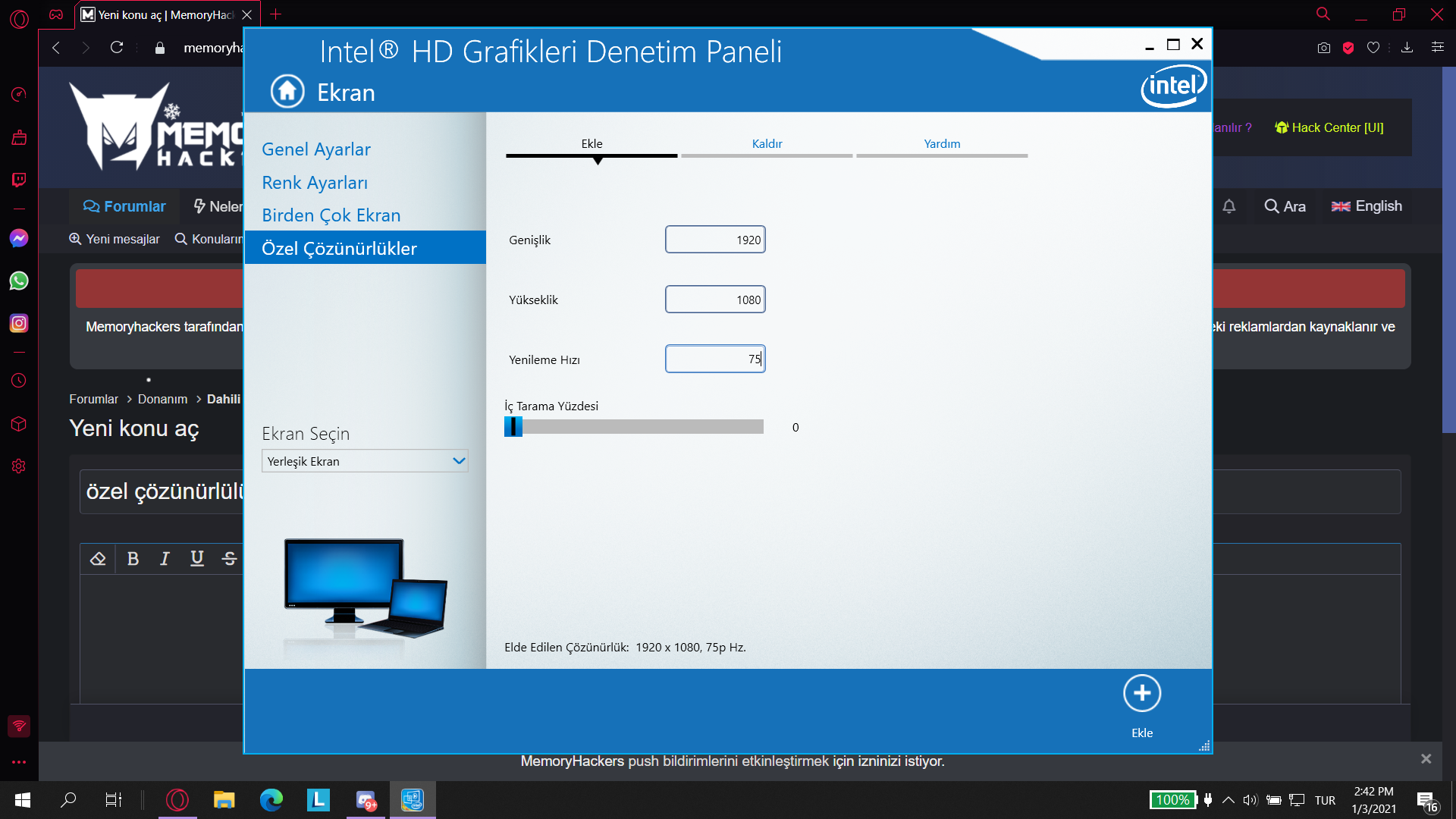Open Opera easy setup icon
This screenshot has height=819, width=1456.
pyautogui.click(x=1437, y=48)
